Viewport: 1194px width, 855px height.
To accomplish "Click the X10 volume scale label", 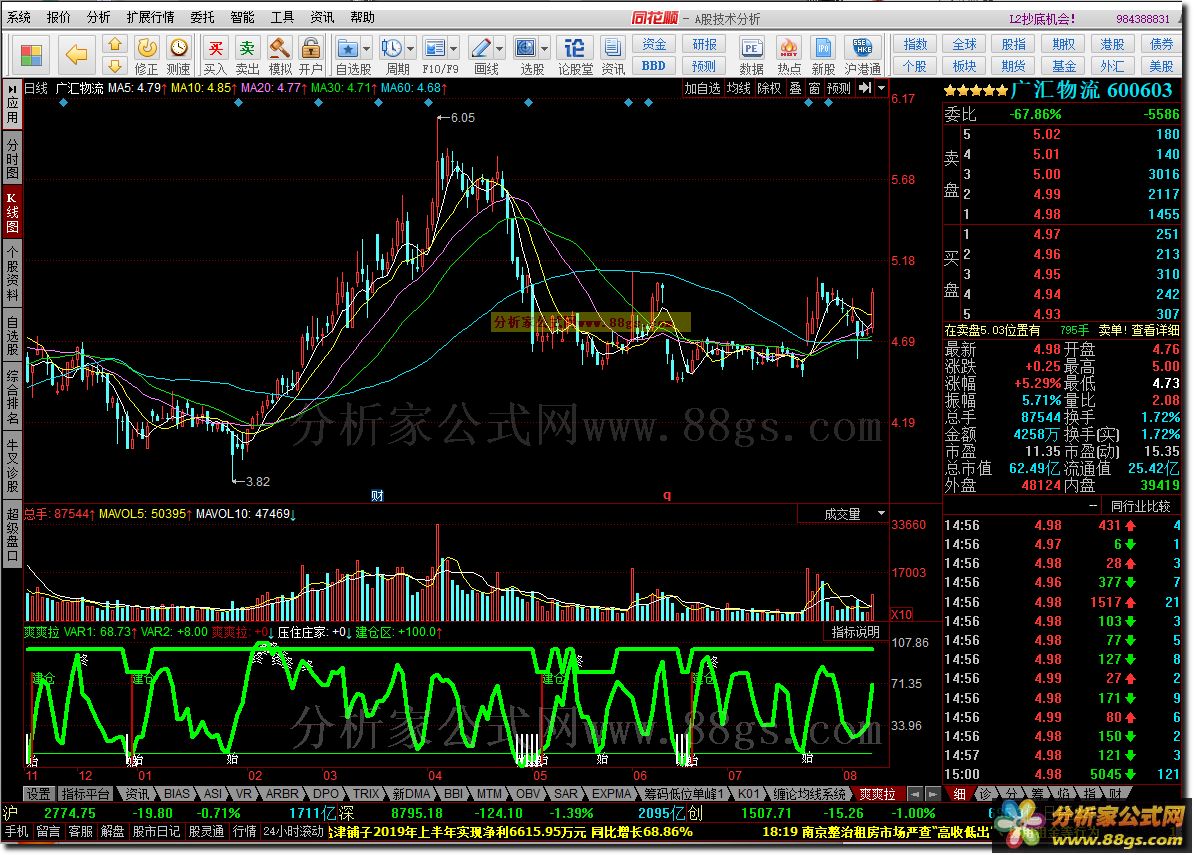I will pyautogui.click(x=902, y=614).
